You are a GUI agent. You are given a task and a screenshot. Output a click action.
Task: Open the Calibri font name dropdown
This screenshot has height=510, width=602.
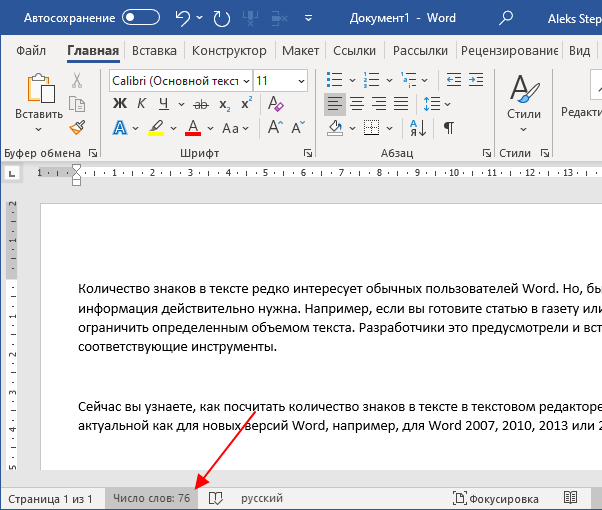tap(181, 81)
